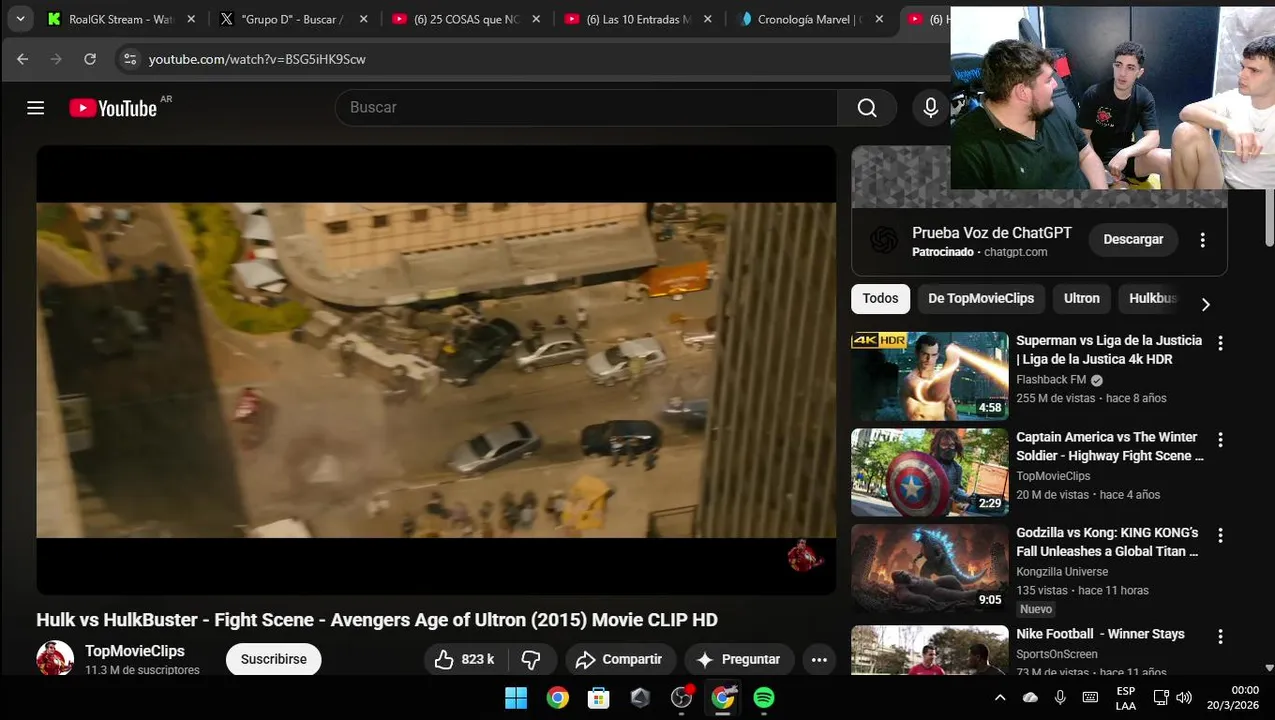The height and width of the screenshot is (720, 1275).
Task: Reload the page
Action: [90, 59]
